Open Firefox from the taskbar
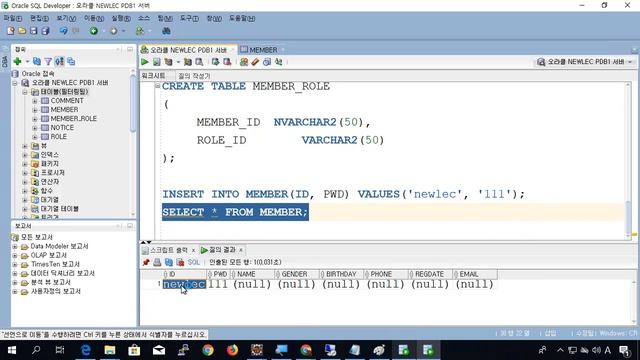The width and height of the screenshot is (640, 360). tap(232, 350)
